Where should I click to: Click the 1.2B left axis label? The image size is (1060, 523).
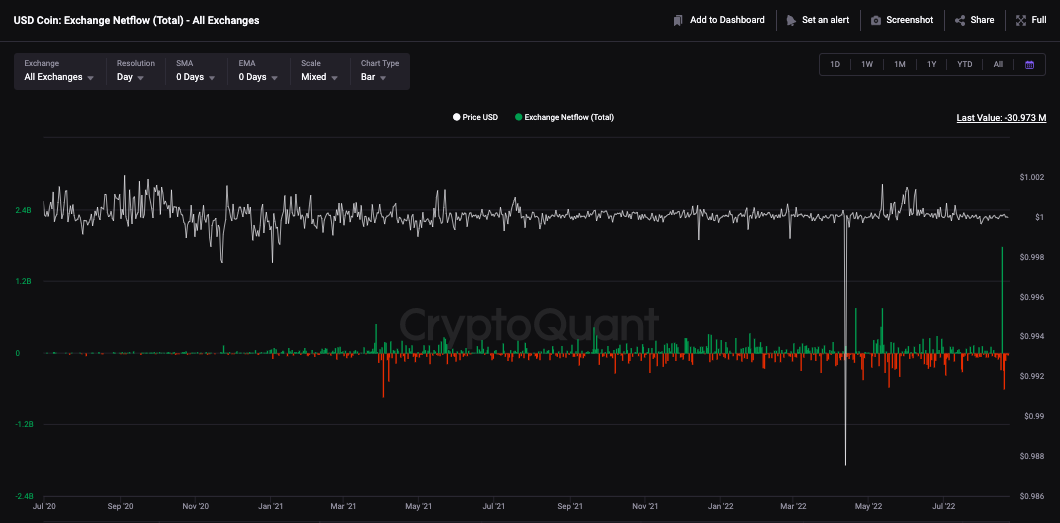tap(23, 282)
